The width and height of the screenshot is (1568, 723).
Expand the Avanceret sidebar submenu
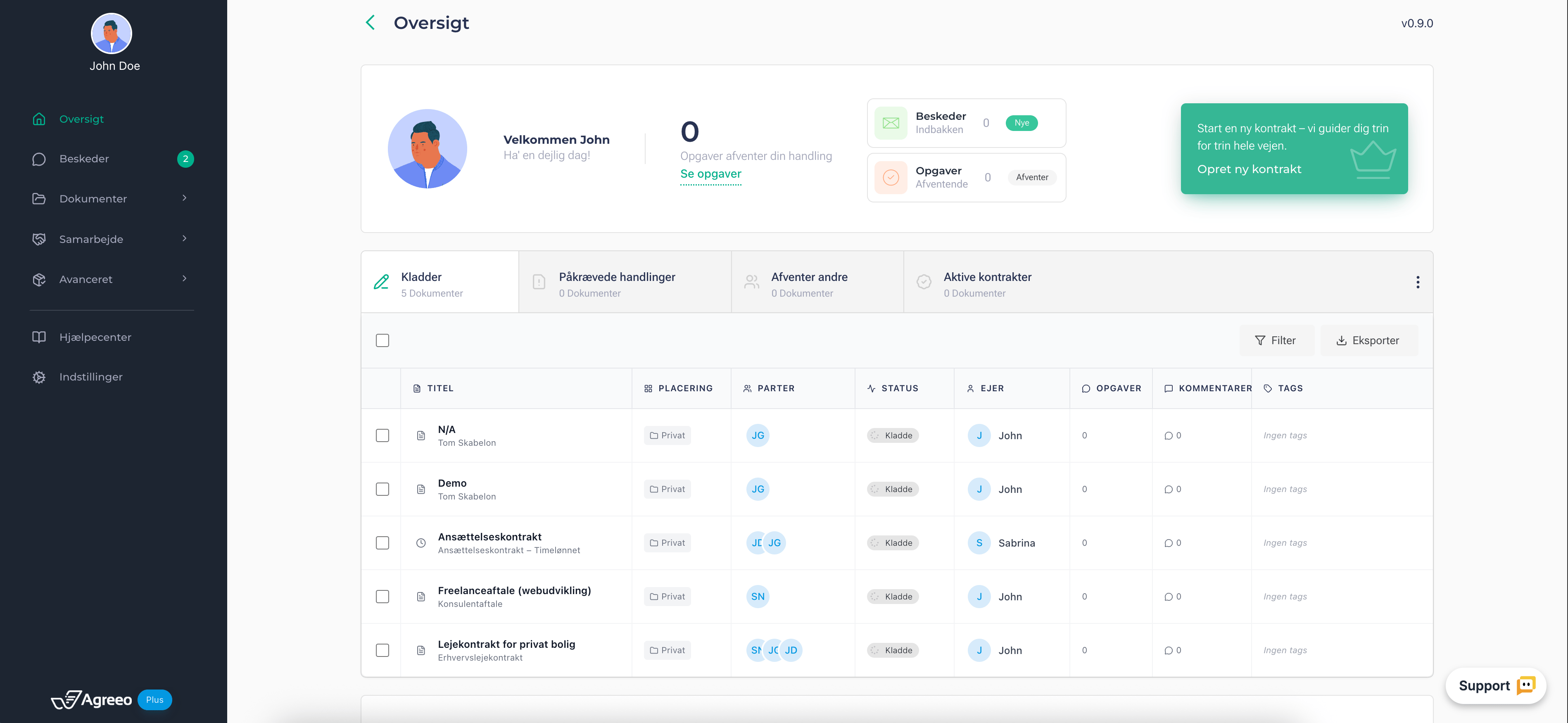(185, 279)
